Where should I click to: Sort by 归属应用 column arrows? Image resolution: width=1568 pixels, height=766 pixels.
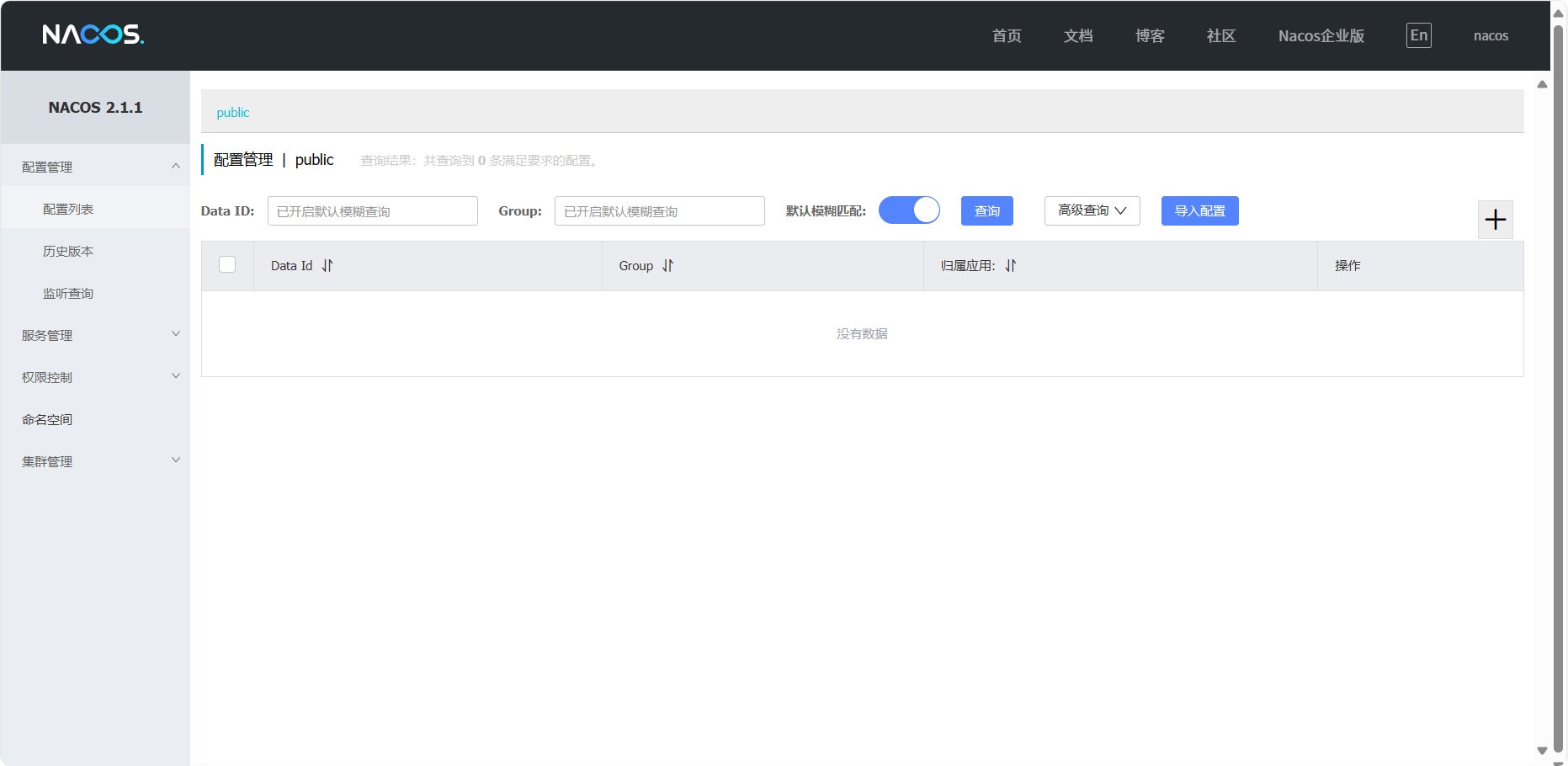click(x=1011, y=266)
